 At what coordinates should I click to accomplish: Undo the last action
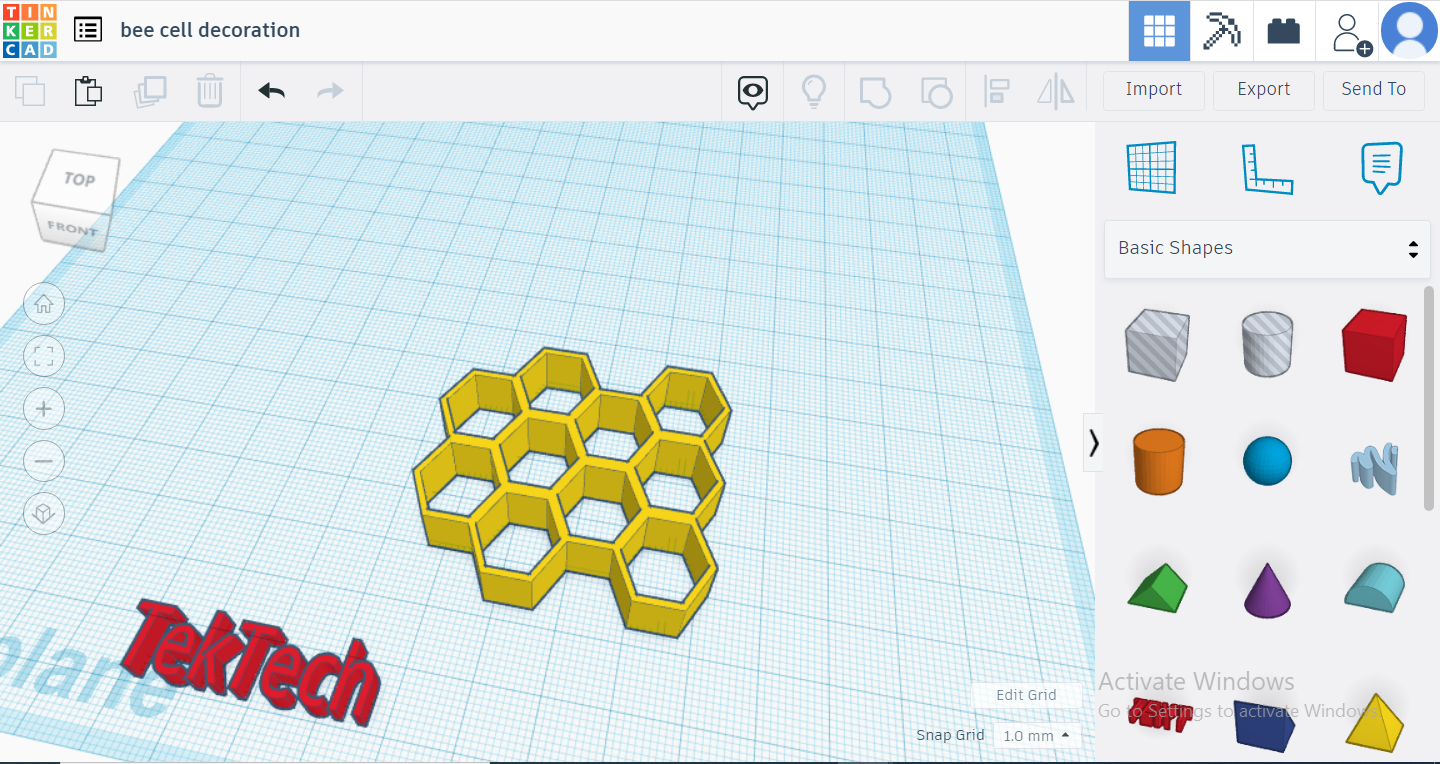click(271, 91)
